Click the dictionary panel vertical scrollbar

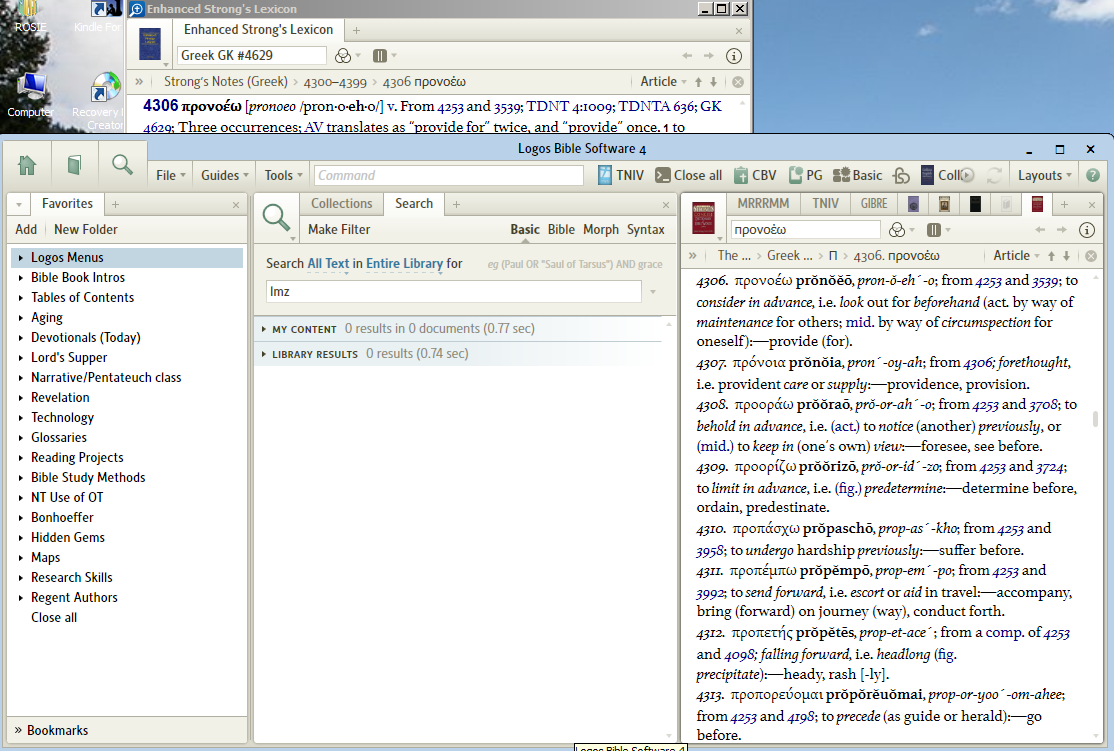point(1096,419)
